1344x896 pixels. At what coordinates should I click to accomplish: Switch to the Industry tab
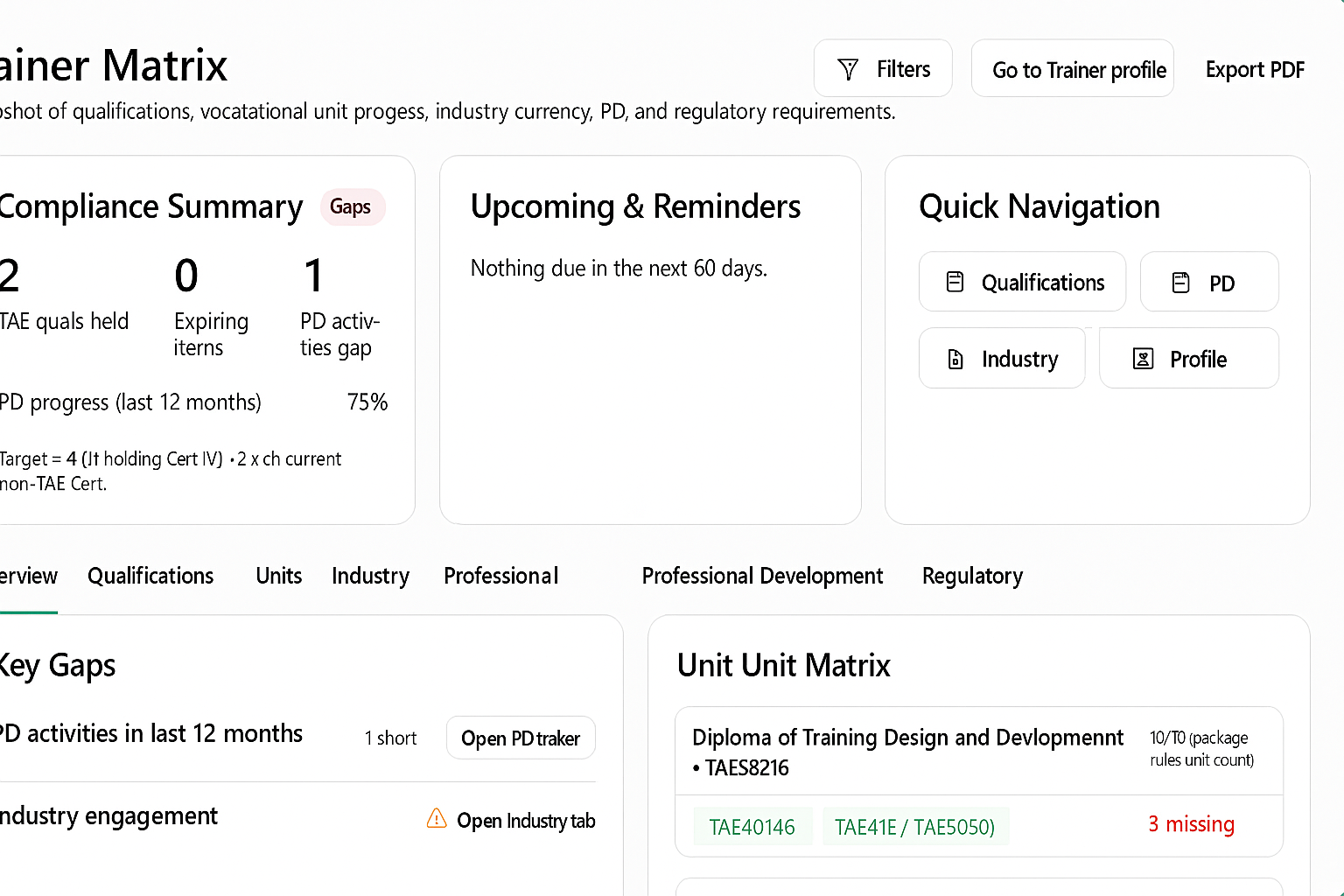tap(370, 576)
